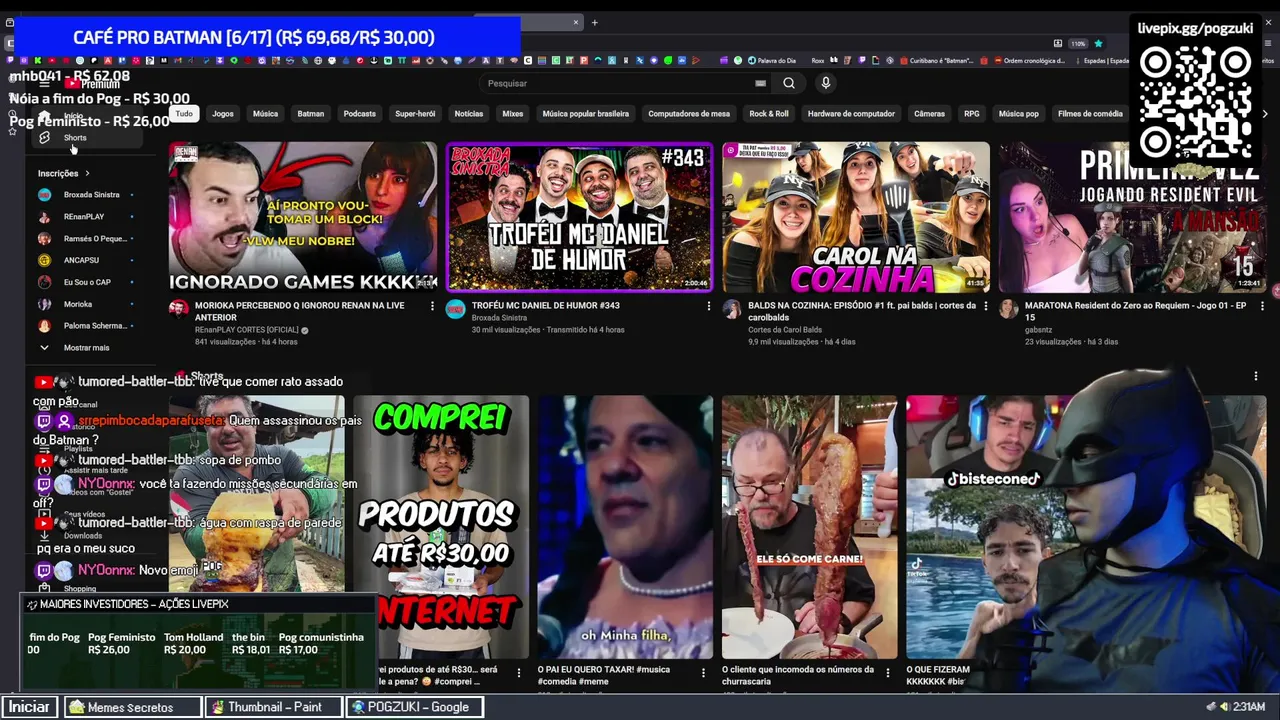Open Eu Sou o CAP channel avatar
The width and height of the screenshot is (1280, 720).
(44, 282)
